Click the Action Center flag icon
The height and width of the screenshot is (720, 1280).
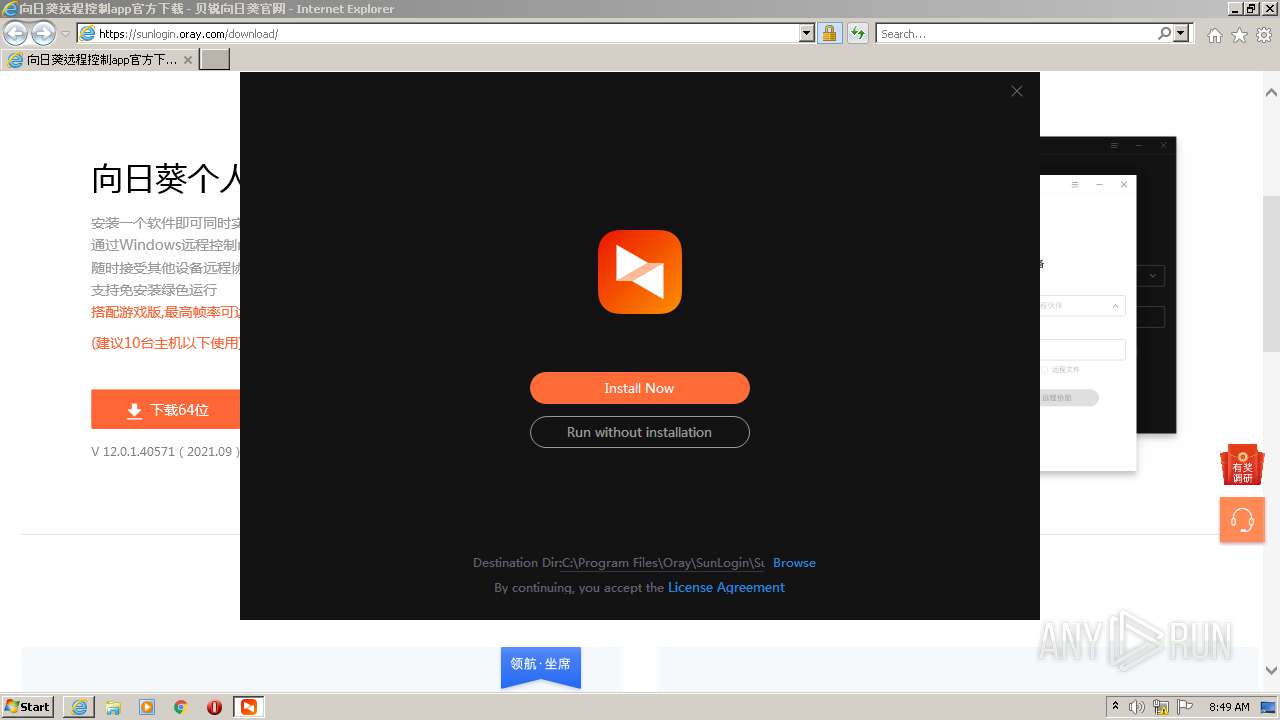(x=1185, y=707)
